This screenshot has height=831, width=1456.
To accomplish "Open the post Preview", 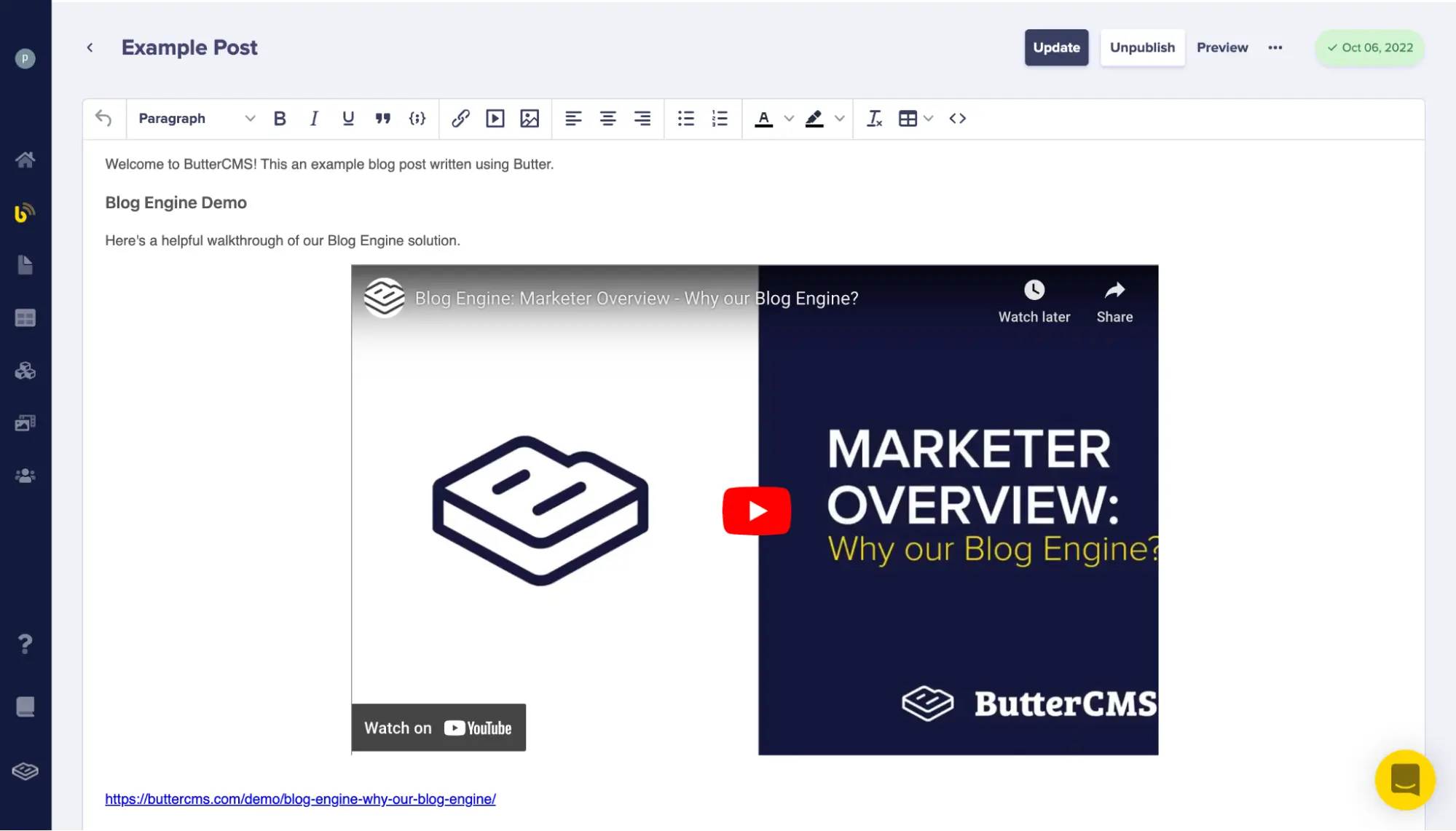I will tap(1222, 47).
